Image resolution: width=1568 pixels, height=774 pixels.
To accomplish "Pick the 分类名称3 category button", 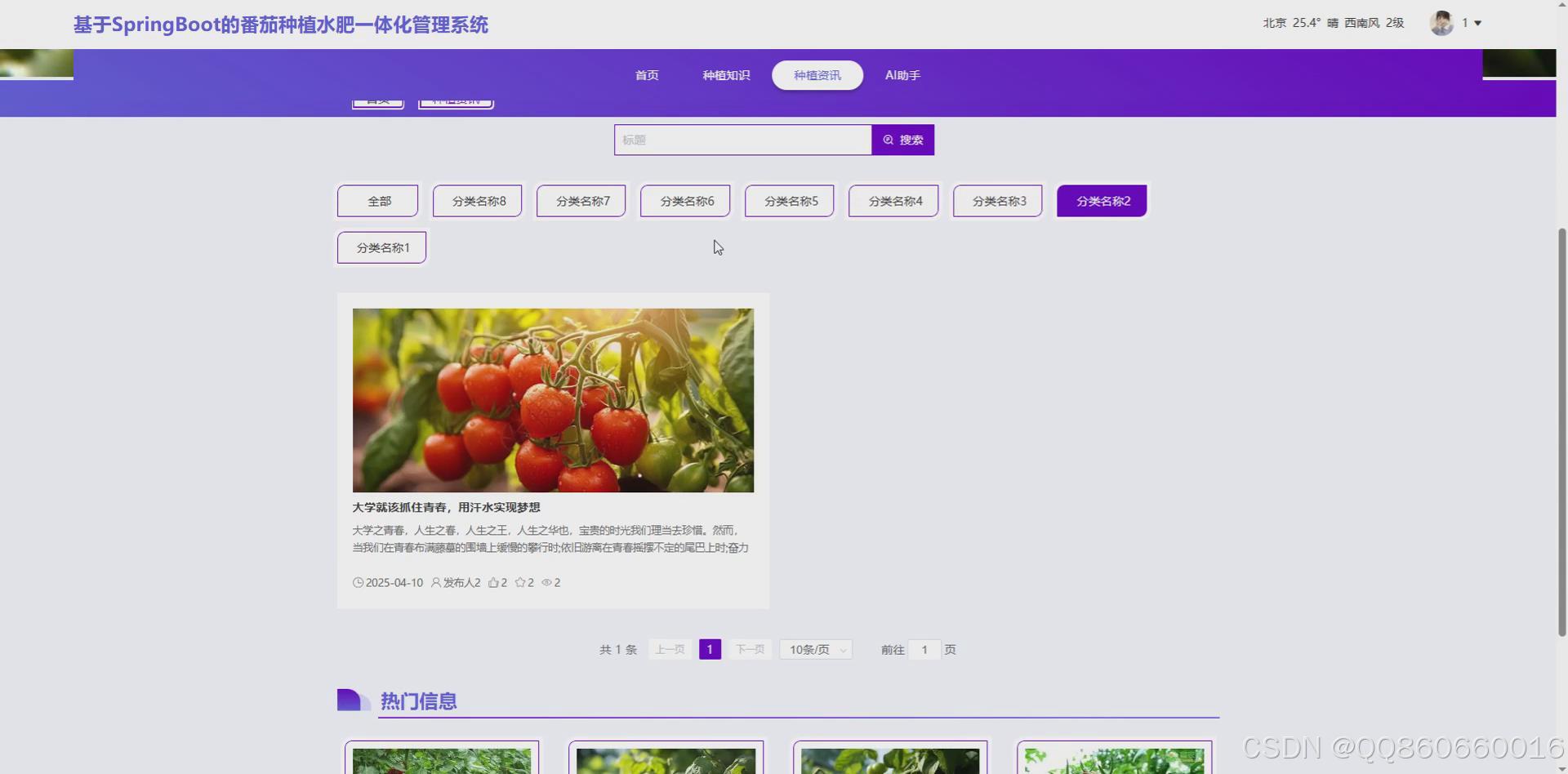I will tap(998, 201).
